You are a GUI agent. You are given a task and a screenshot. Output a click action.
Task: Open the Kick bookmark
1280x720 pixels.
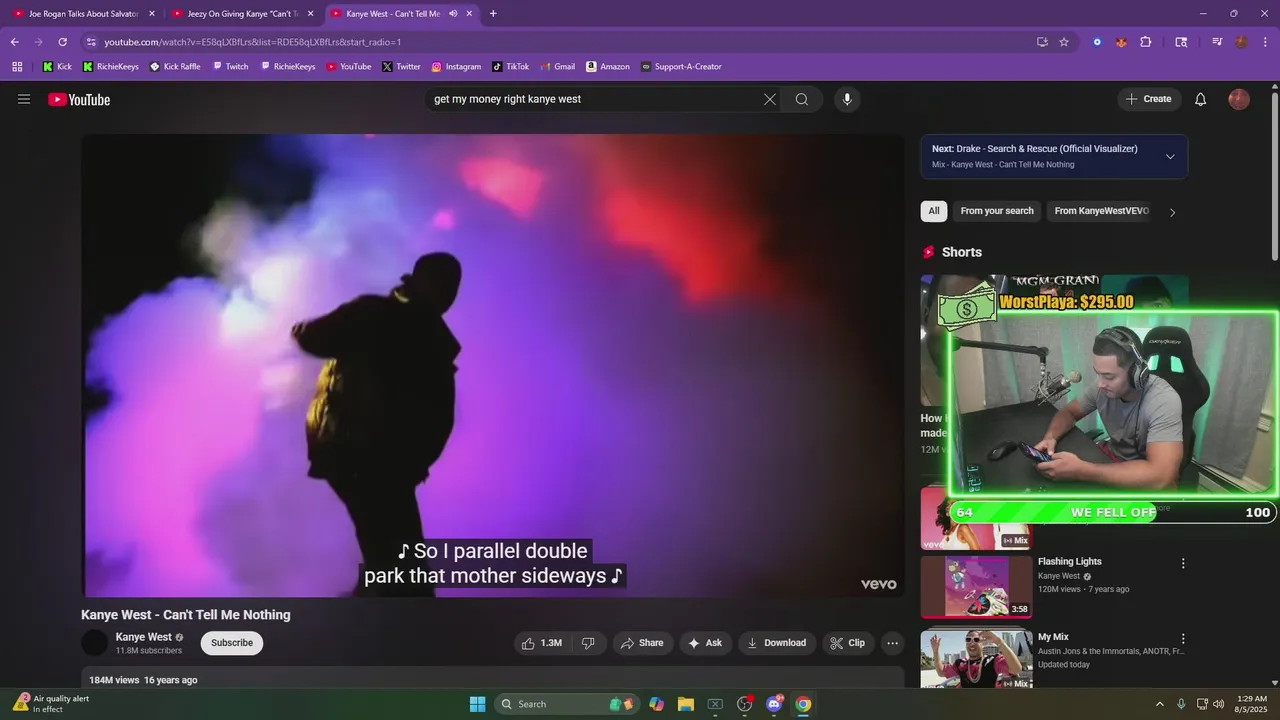pos(57,67)
